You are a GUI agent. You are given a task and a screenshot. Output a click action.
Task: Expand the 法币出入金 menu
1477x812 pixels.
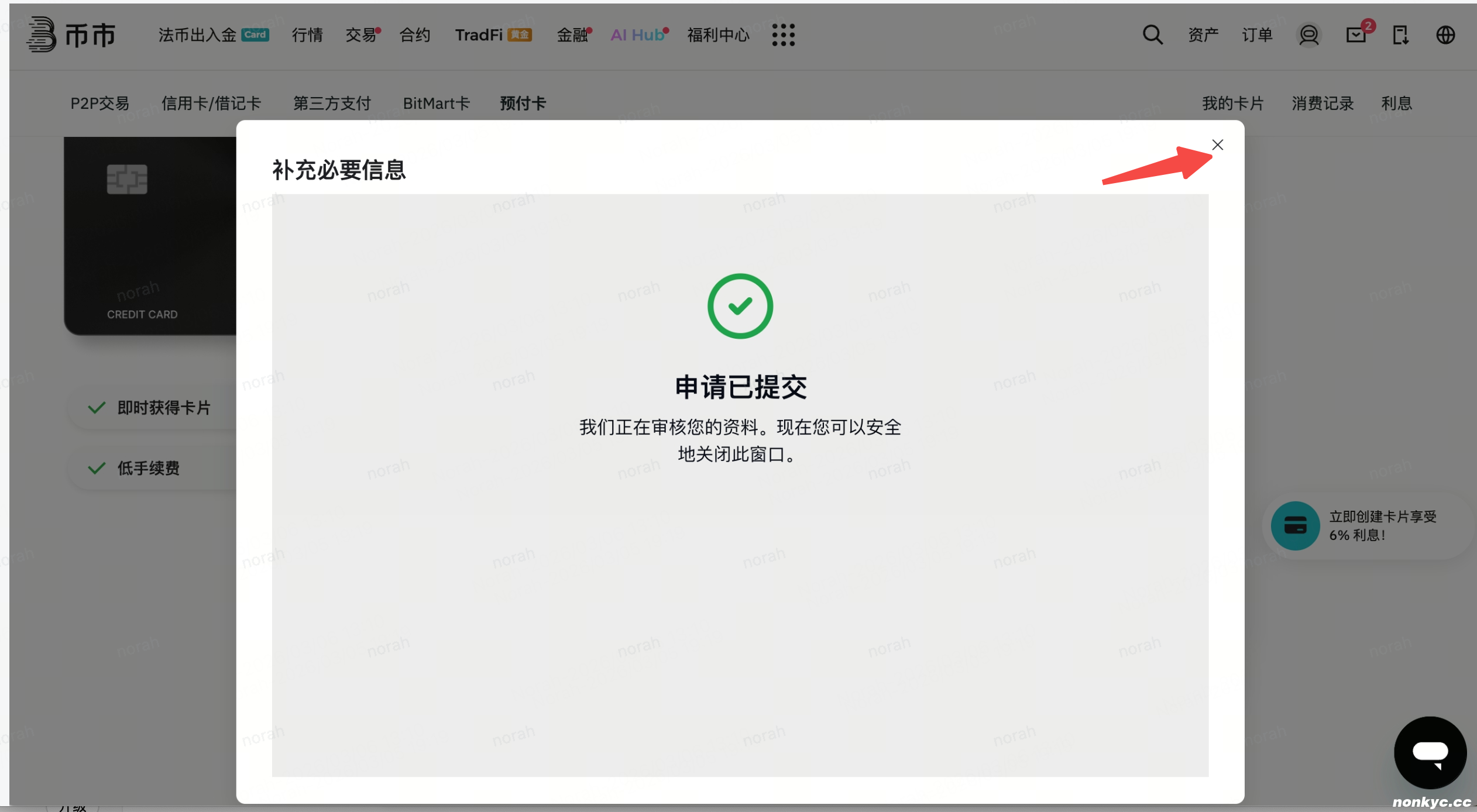pyautogui.click(x=197, y=35)
